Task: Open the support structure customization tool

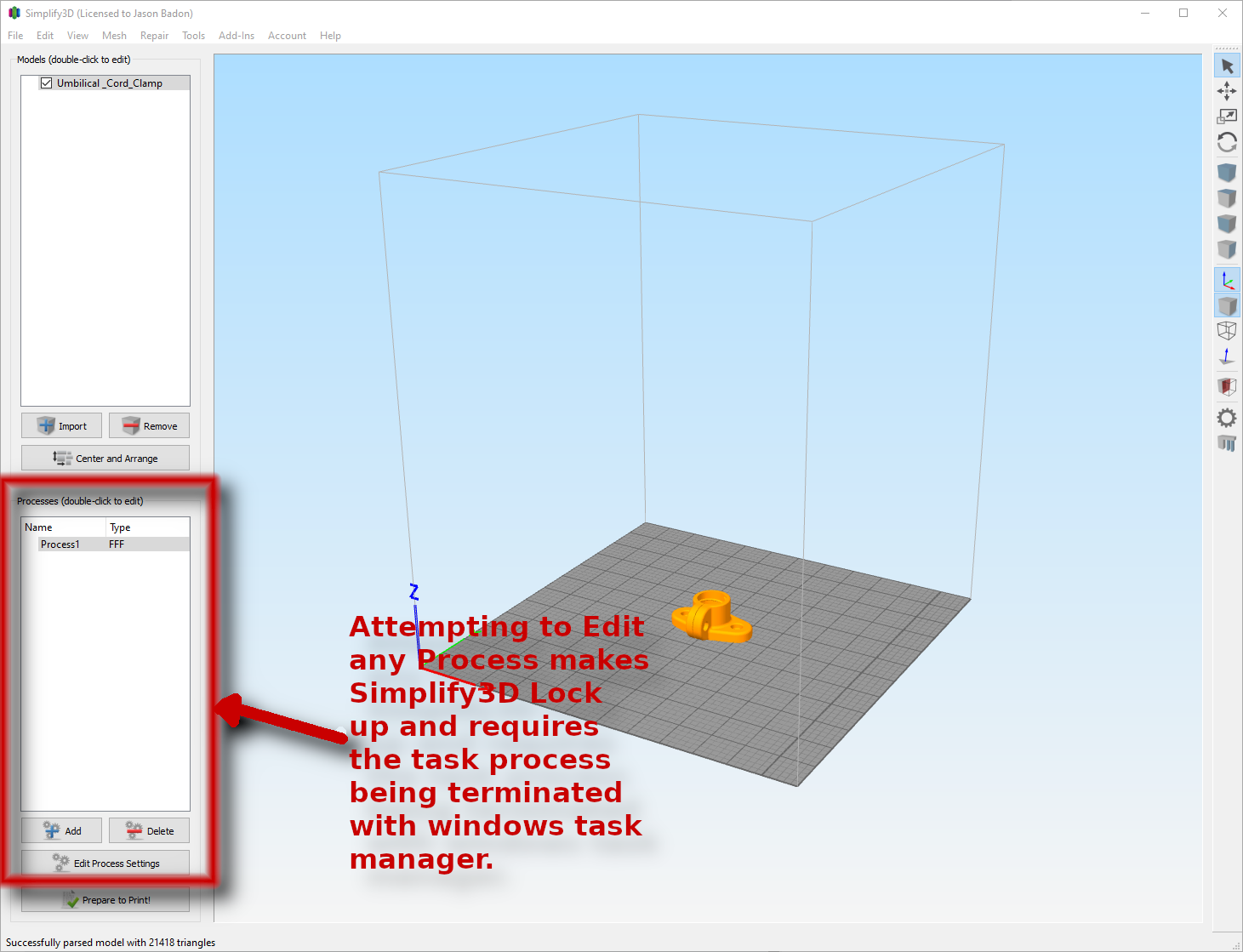Action: (x=1227, y=443)
